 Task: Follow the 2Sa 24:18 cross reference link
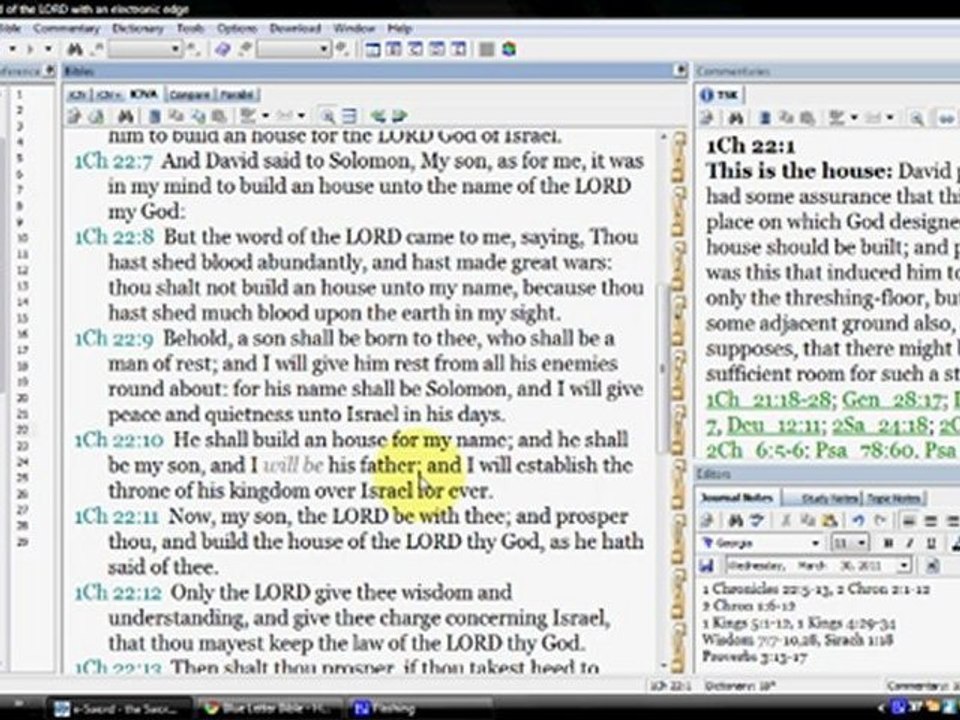coord(882,425)
